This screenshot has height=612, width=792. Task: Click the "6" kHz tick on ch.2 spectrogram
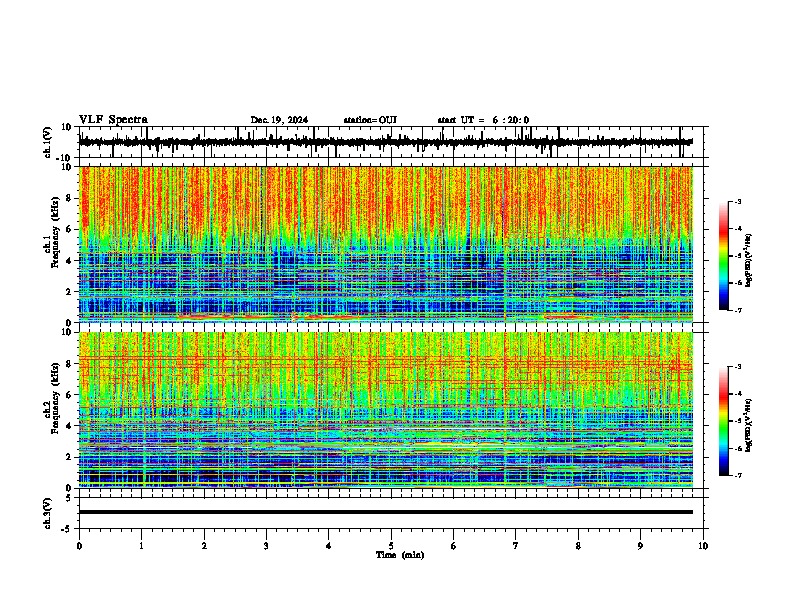69,395
